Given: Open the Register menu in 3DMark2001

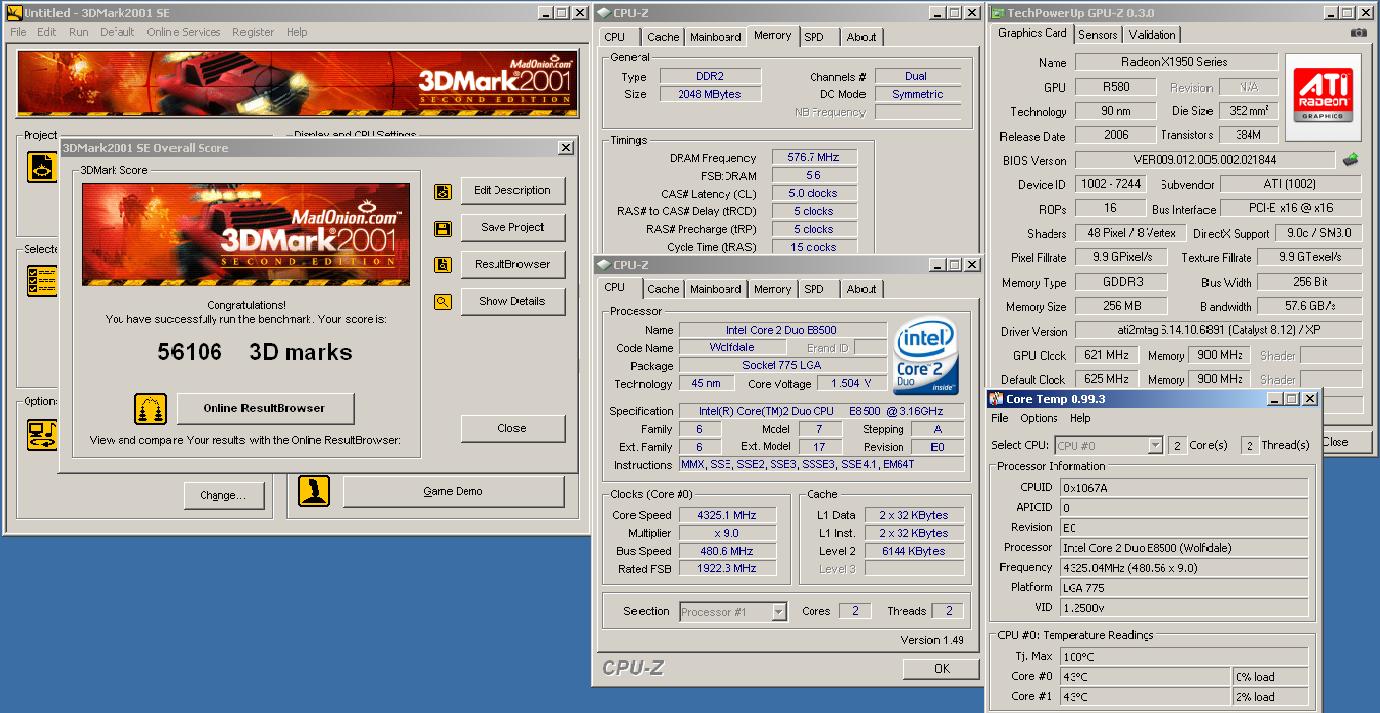Looking at the screenshot, I should (x=253, y=32).
